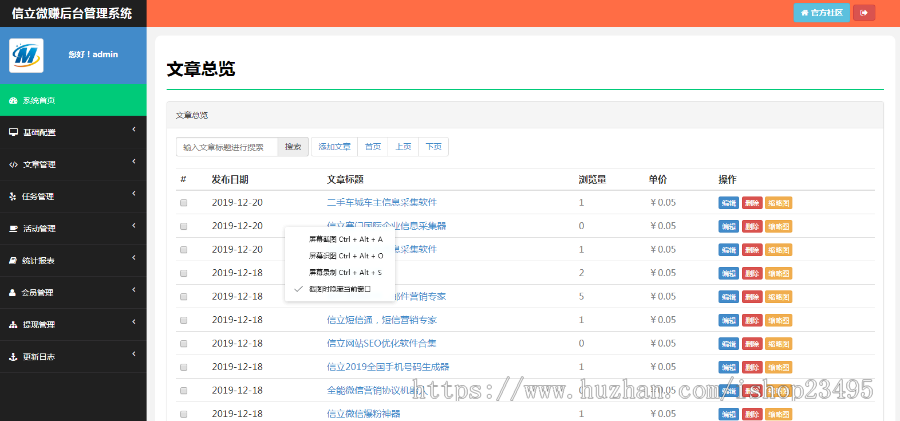Expand the 统计报表 menu chevron

(x=134, y=258)
